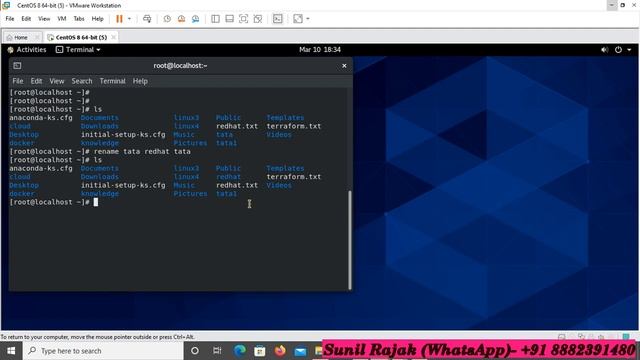Open Cortana from the Windows taskbar
The height and width of the screenshot is (360, 640).
195,351
